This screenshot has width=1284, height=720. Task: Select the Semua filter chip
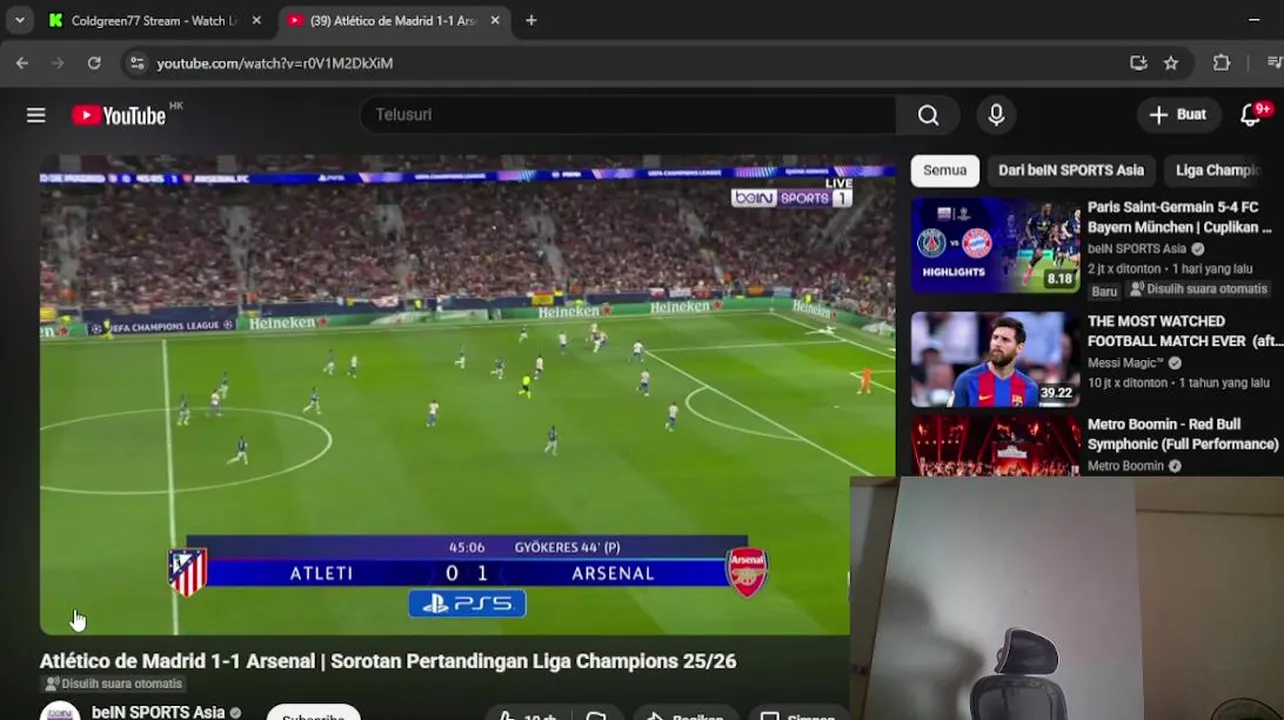(944, 171)
